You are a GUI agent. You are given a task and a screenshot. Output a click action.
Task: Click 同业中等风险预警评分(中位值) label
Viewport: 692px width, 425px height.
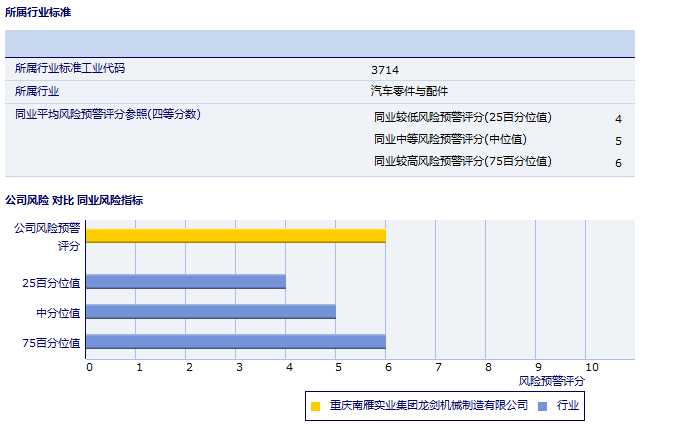point(450,140)
